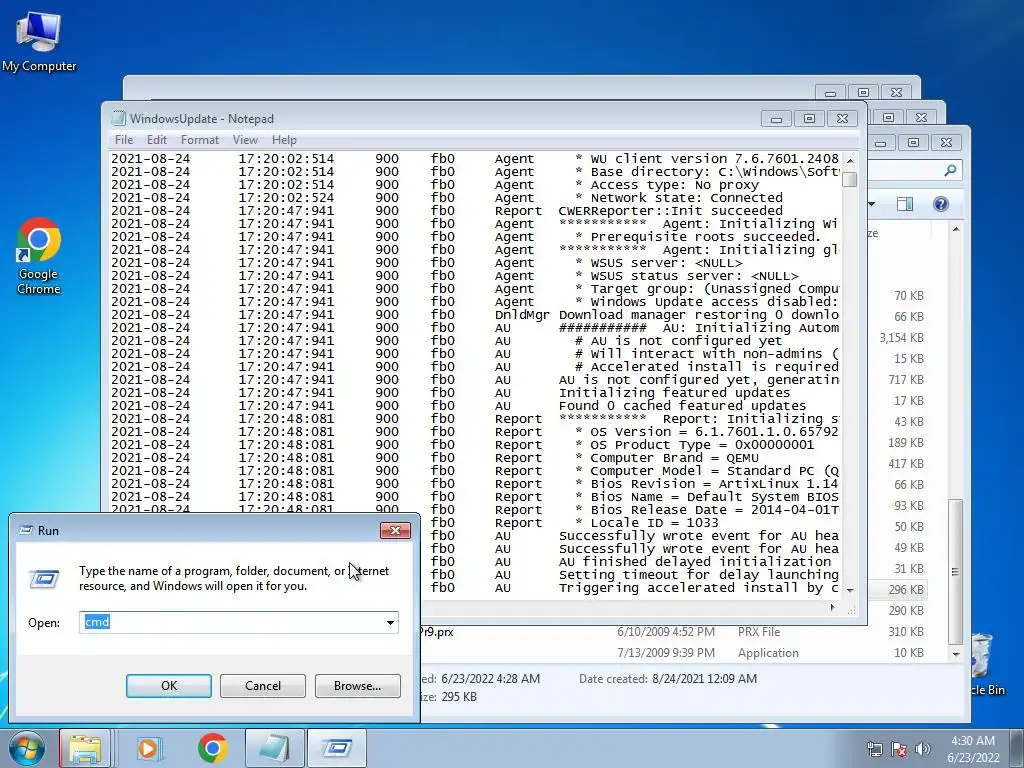Screen dimensions: 1024x768
Task: Select Run dialog taskbar button
Action: click(x=337, y=748)
